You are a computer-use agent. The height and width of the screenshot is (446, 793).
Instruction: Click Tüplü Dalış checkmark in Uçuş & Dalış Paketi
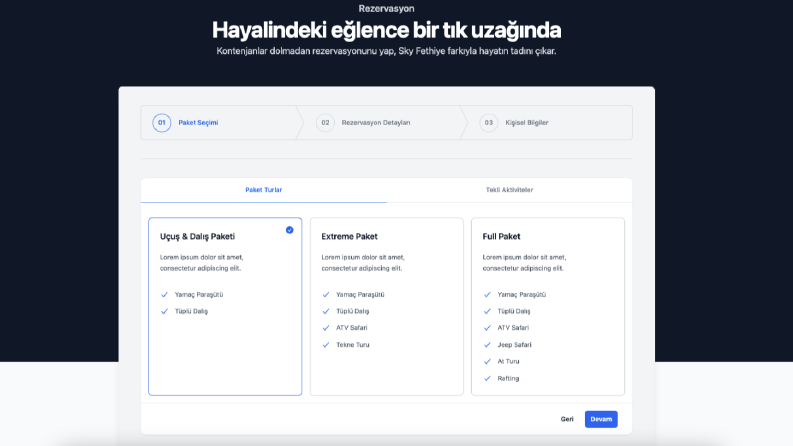pos(164,311)
